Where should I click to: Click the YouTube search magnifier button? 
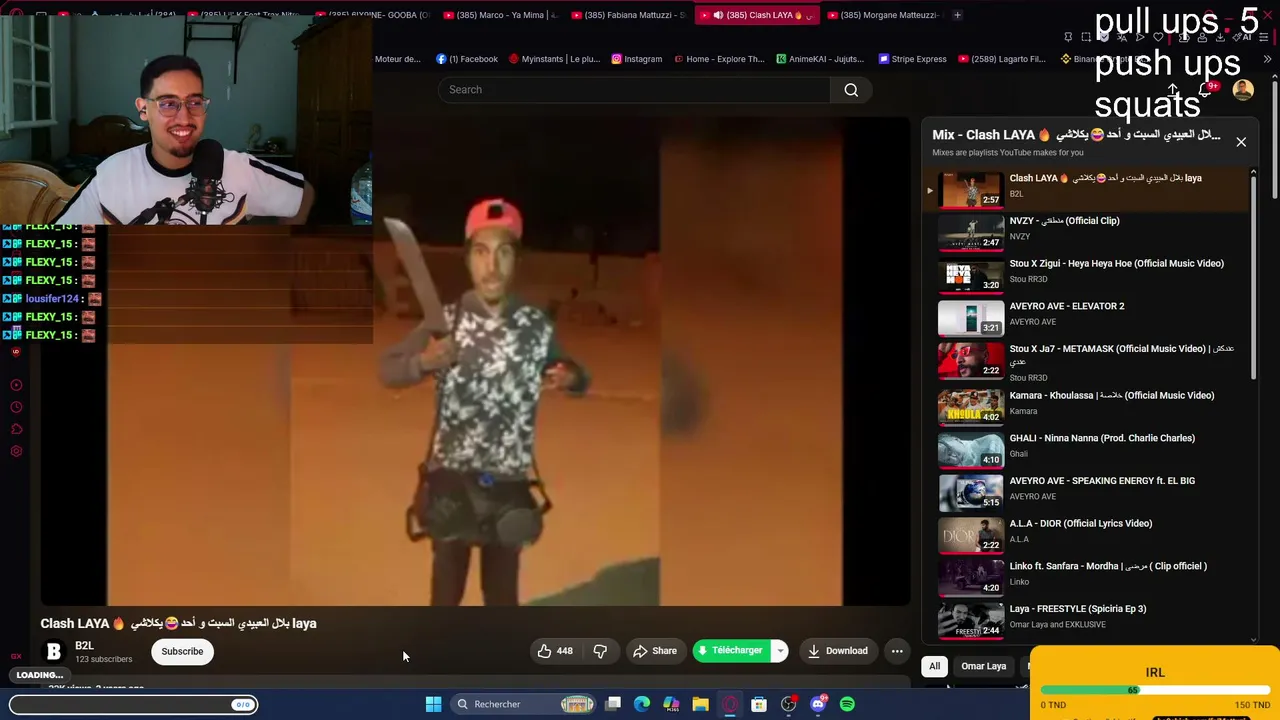[x=851, y=90]
